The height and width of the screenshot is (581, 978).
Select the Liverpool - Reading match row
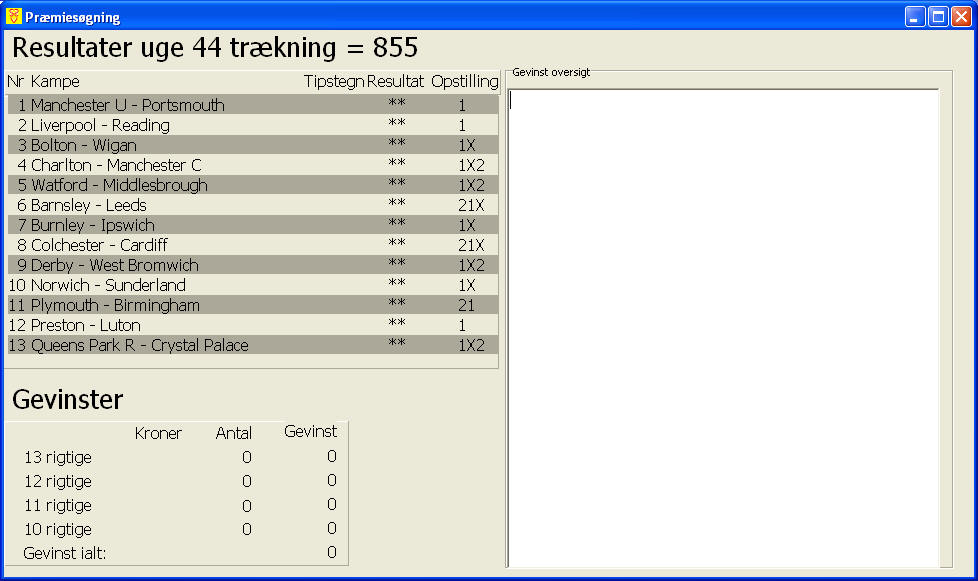[253, 125]
